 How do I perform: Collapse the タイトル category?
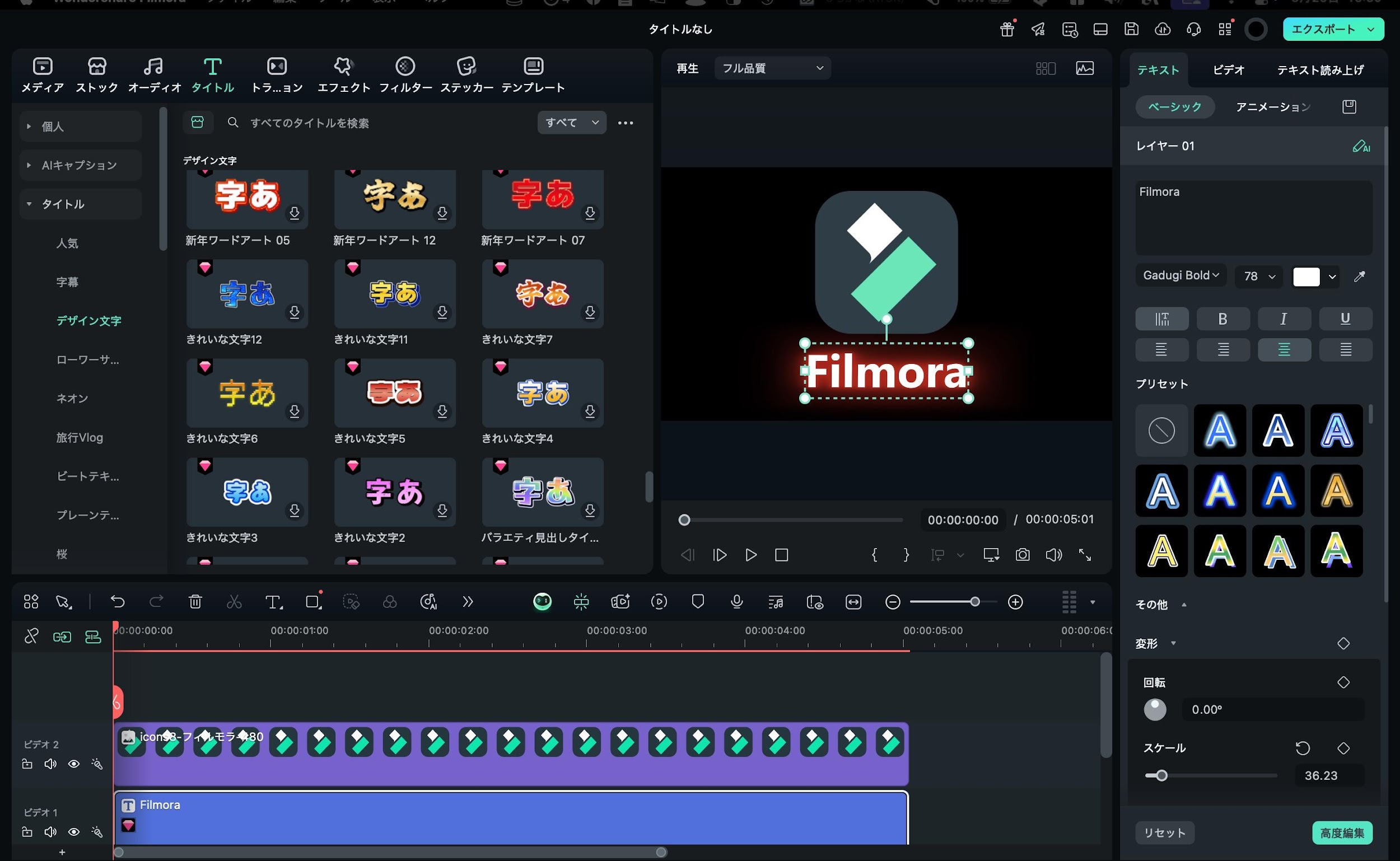(x=80, y=204)
